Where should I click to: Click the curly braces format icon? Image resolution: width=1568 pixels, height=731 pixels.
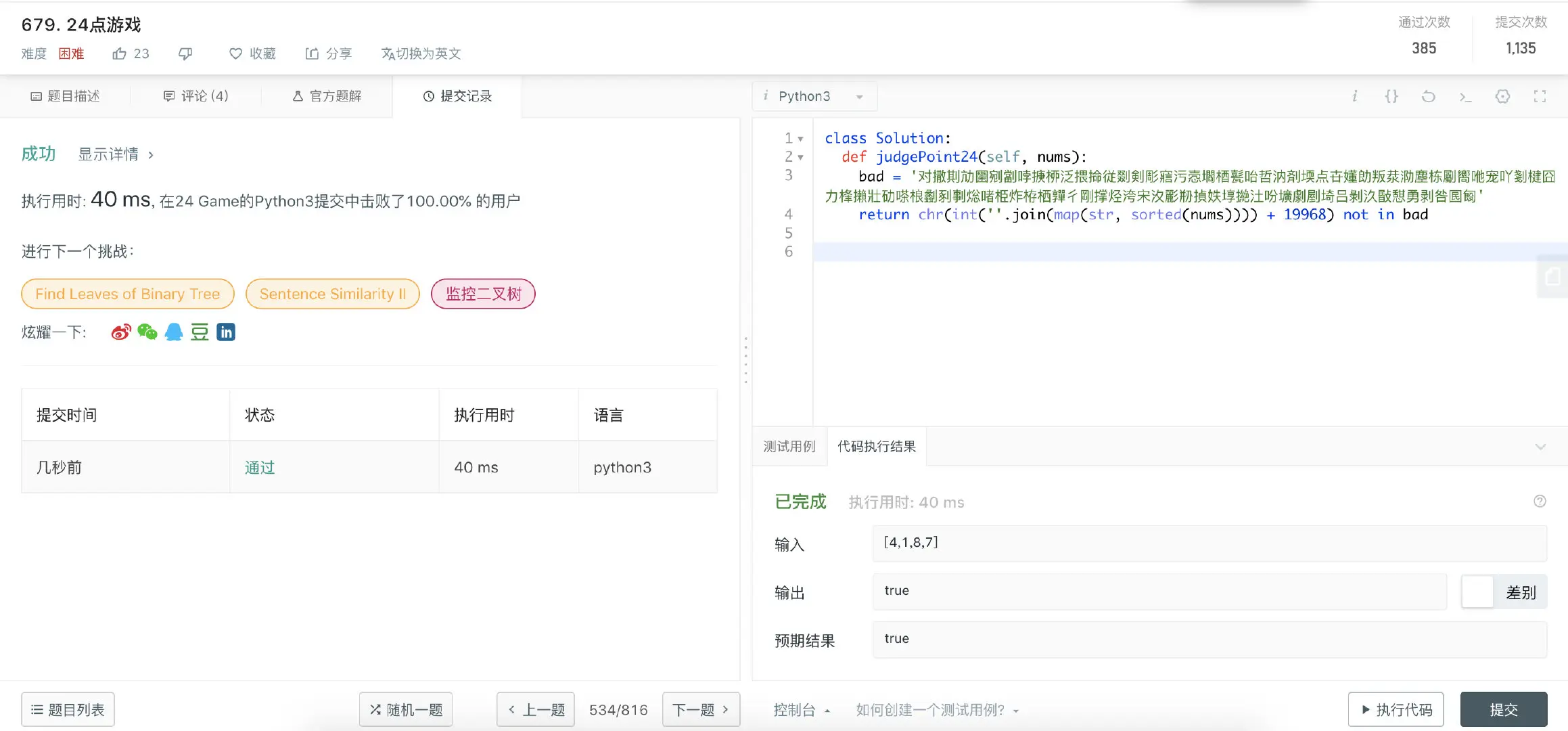coord(1391,96)
